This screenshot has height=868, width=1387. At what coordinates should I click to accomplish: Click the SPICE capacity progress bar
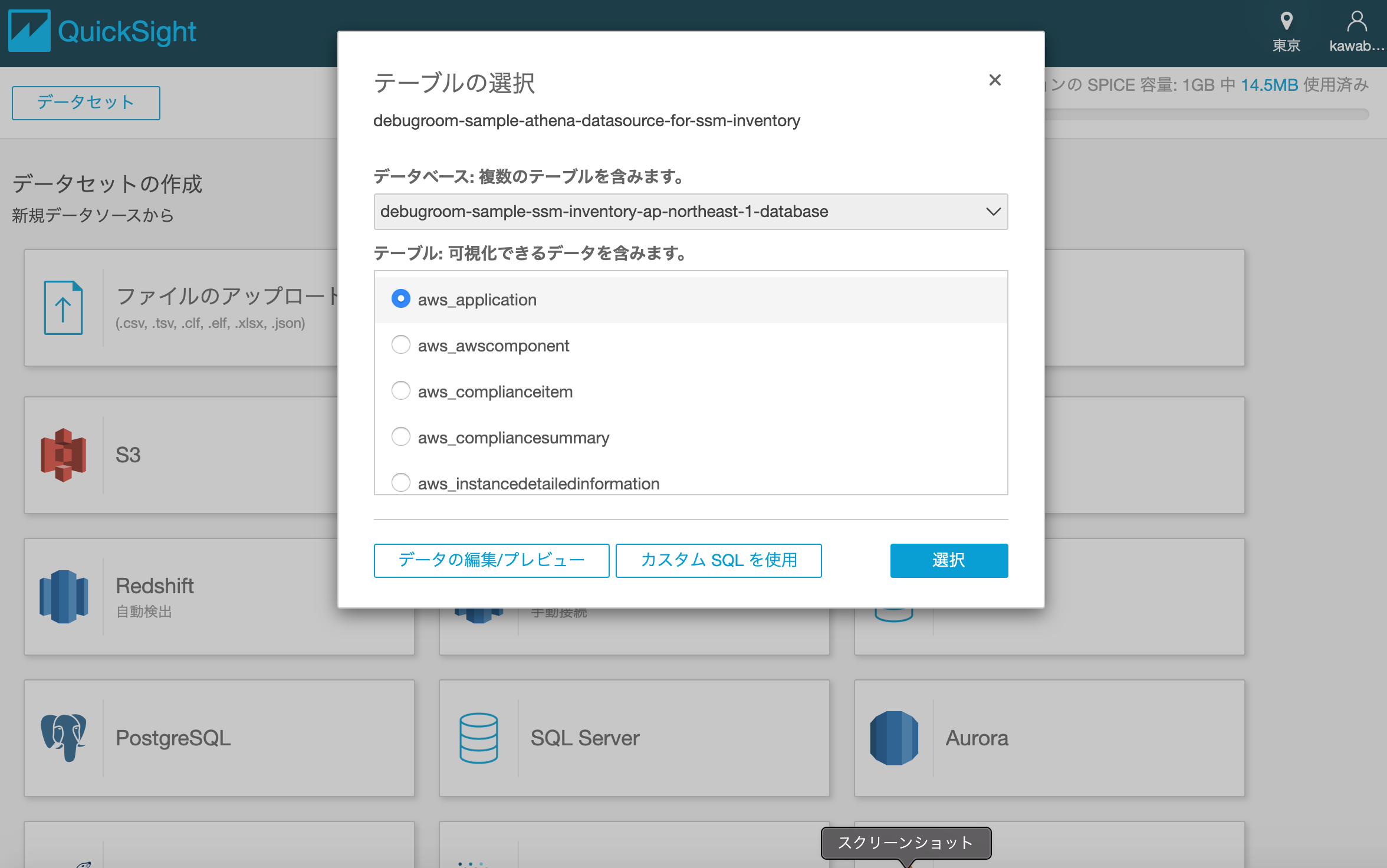[1206, 114]
